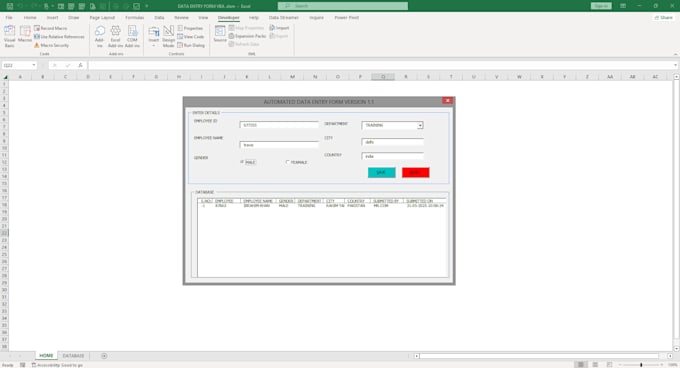This screenshot has height=368, width=680.
Task: Add a new sheet with plus icon
Action: (104, 356)
